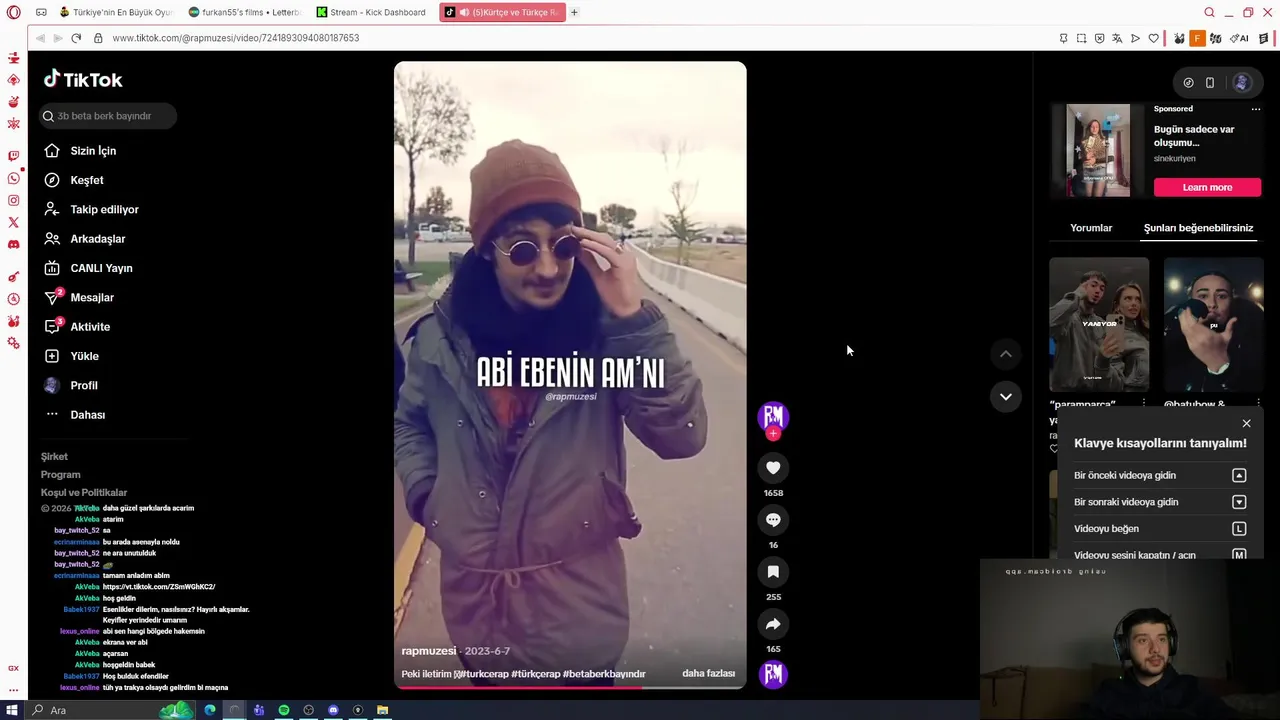Image resolution: width=1280 pixels, height=720 pixels.
Task: Expand caption with daha fazlası
Action: click(x=708, y=674)
